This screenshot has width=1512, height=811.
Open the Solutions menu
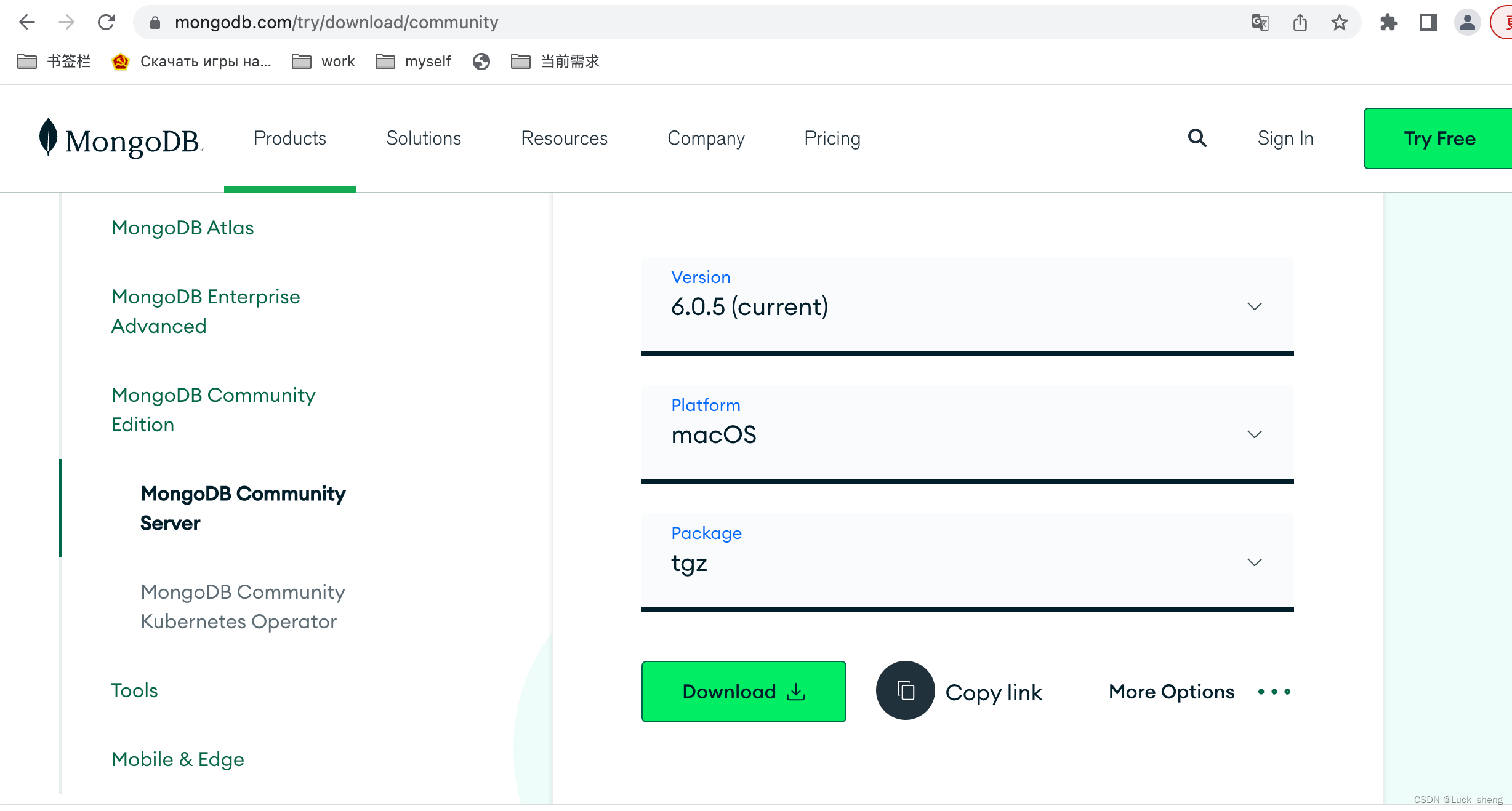click(x=424, y=138)
